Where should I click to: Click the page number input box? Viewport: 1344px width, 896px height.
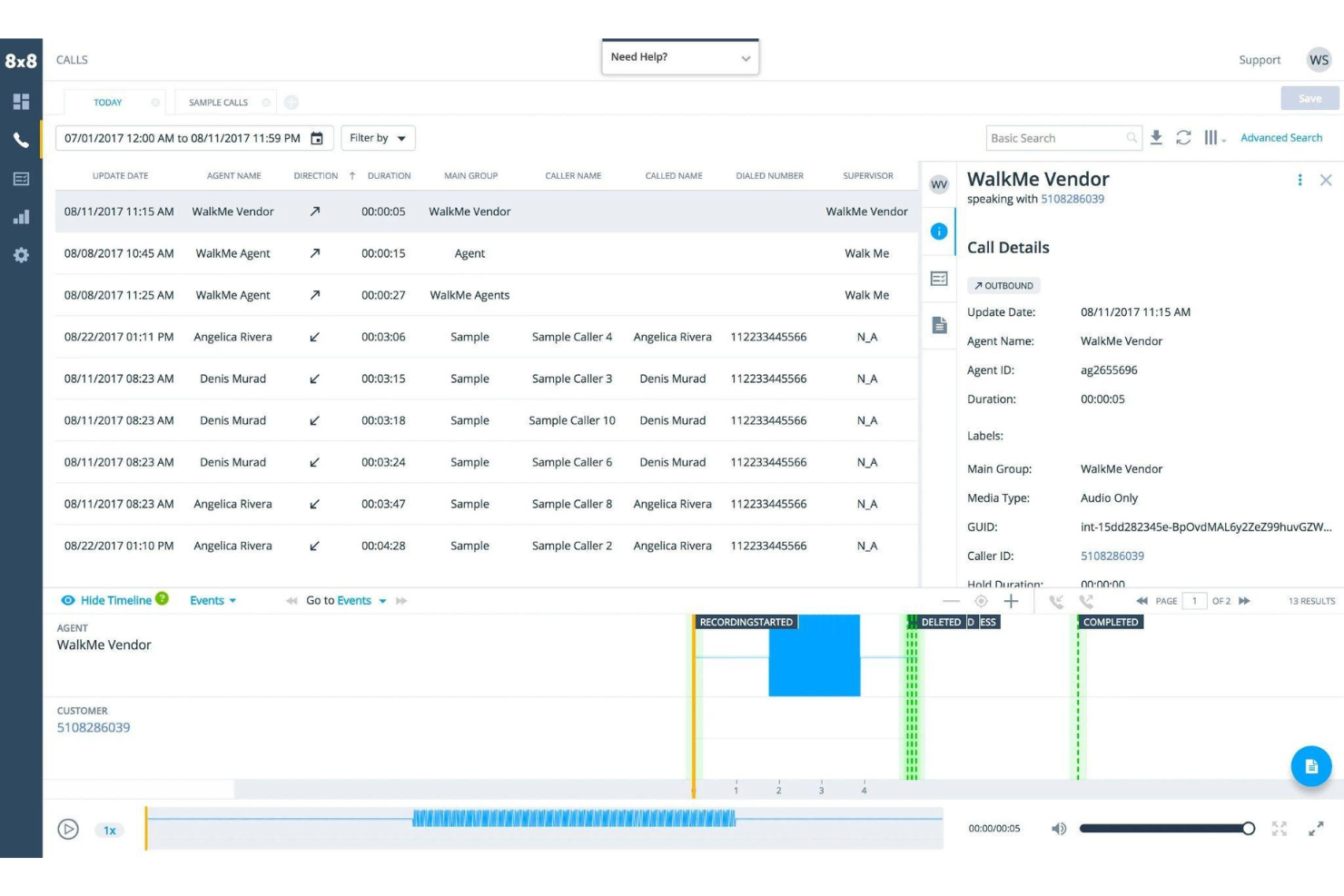coord(1194,601)
